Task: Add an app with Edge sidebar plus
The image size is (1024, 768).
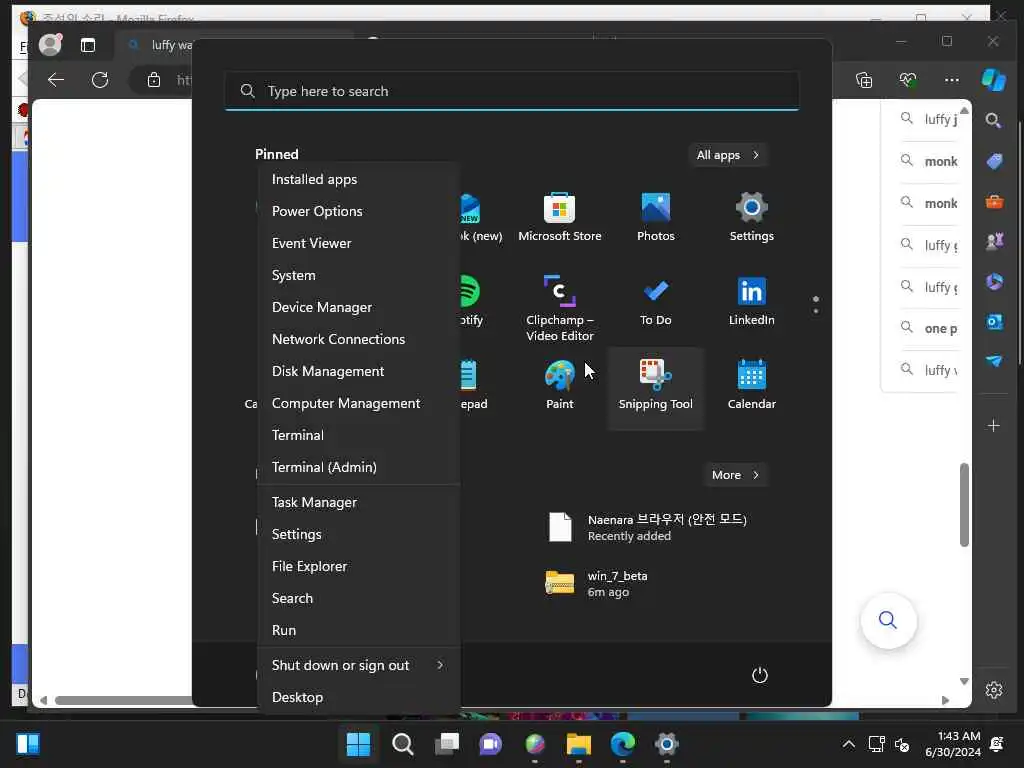Action: [x=994, y=426]
